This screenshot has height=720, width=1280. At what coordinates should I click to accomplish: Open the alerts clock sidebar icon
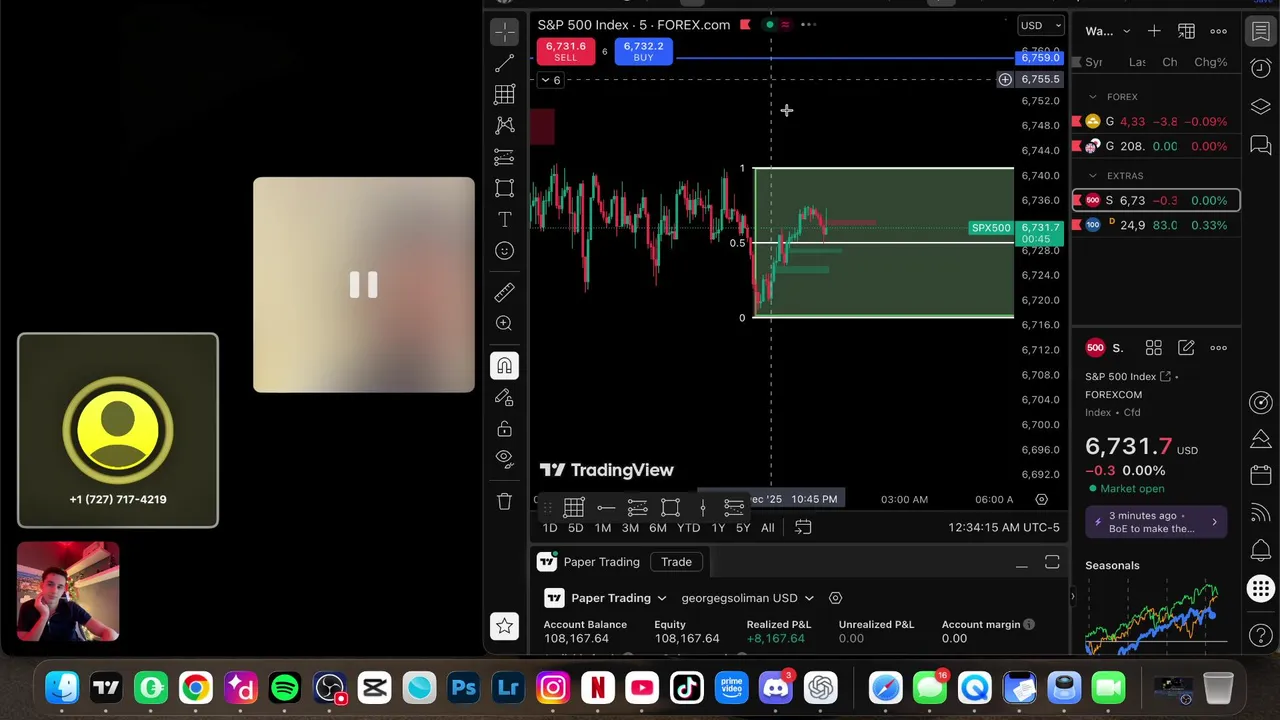point(1260,67)
